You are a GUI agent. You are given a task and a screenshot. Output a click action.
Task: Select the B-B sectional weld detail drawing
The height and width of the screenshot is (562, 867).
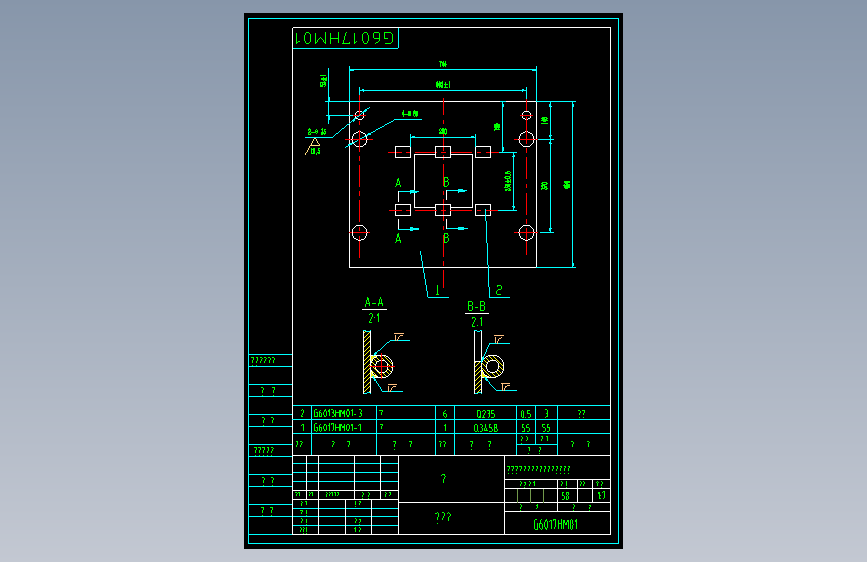494,363
